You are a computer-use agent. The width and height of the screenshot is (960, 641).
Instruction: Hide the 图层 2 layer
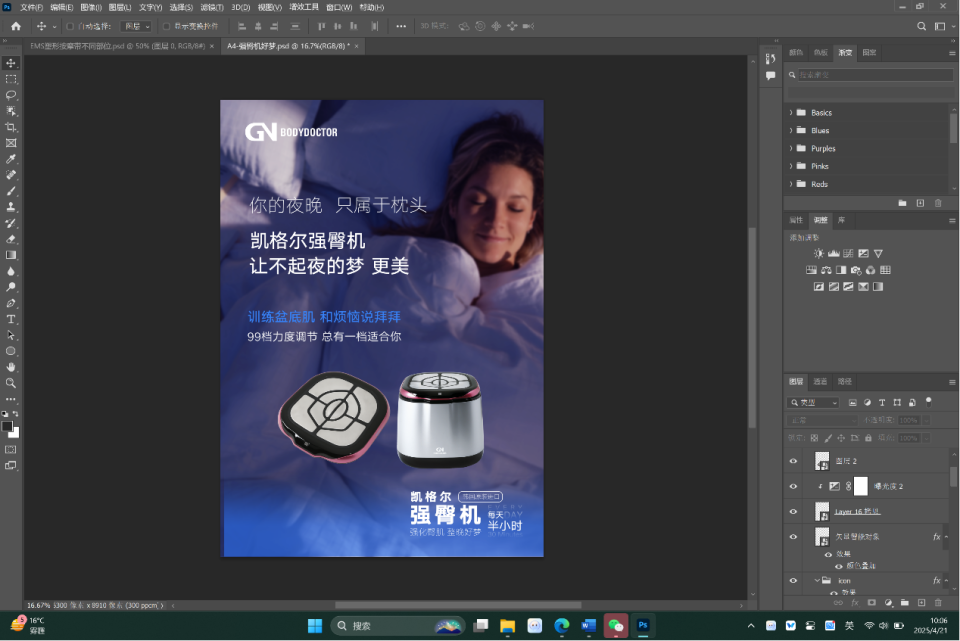pos(793,461)
